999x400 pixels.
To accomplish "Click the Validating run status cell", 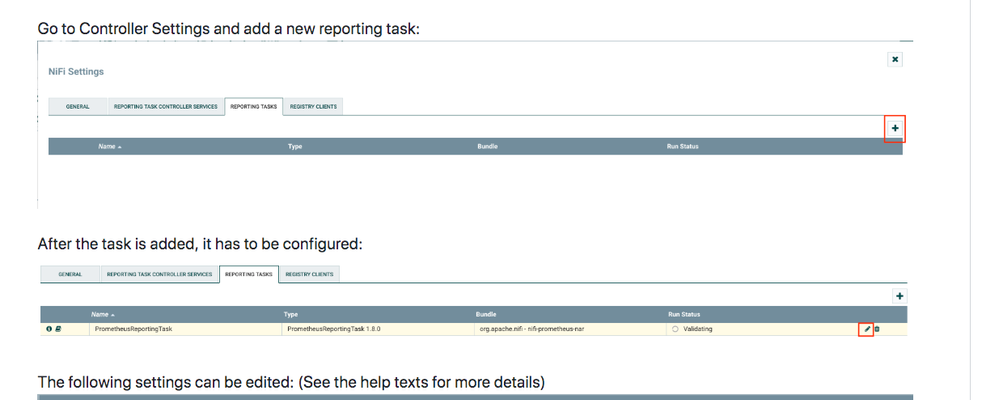I will (761, 329).
